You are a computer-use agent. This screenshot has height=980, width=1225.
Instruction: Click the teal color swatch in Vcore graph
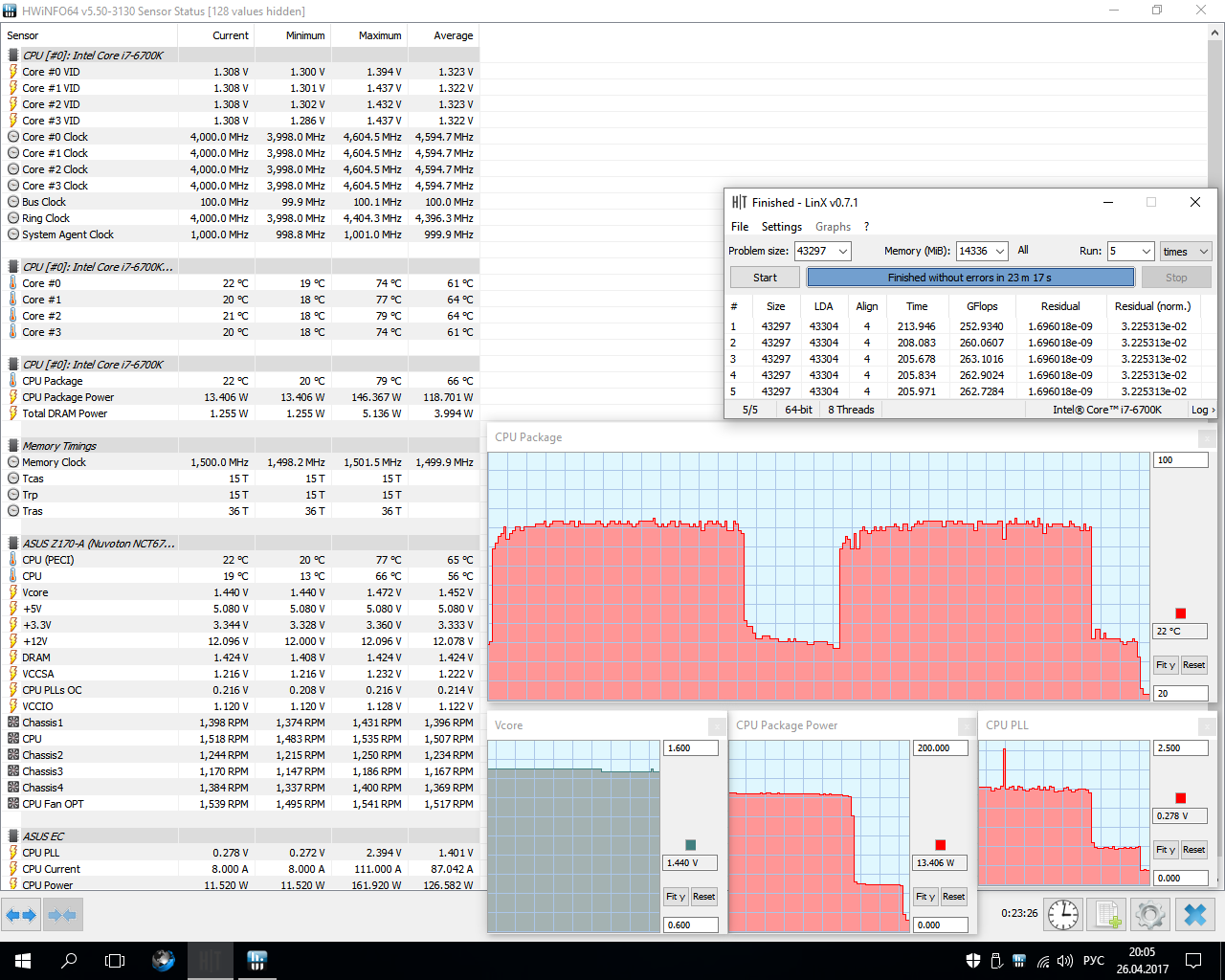click(691, 845)
